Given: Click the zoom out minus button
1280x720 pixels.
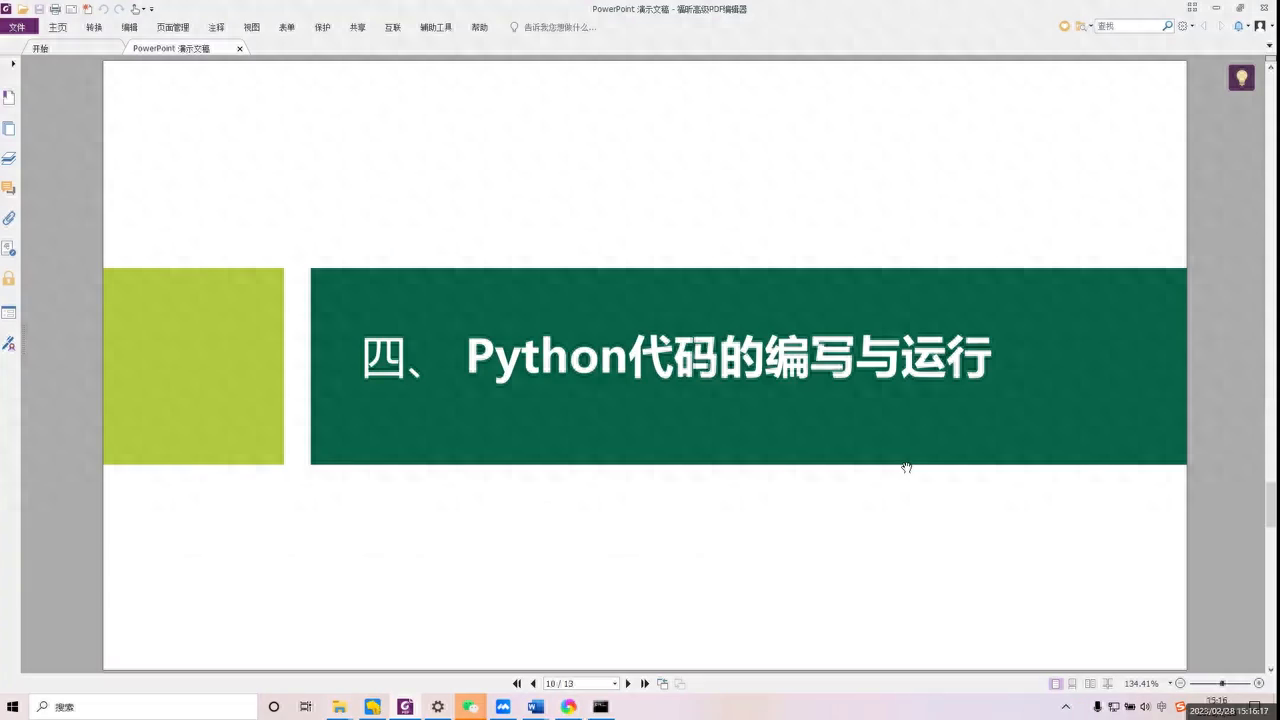Looking at the screenshot, I should coord(1180,684).
